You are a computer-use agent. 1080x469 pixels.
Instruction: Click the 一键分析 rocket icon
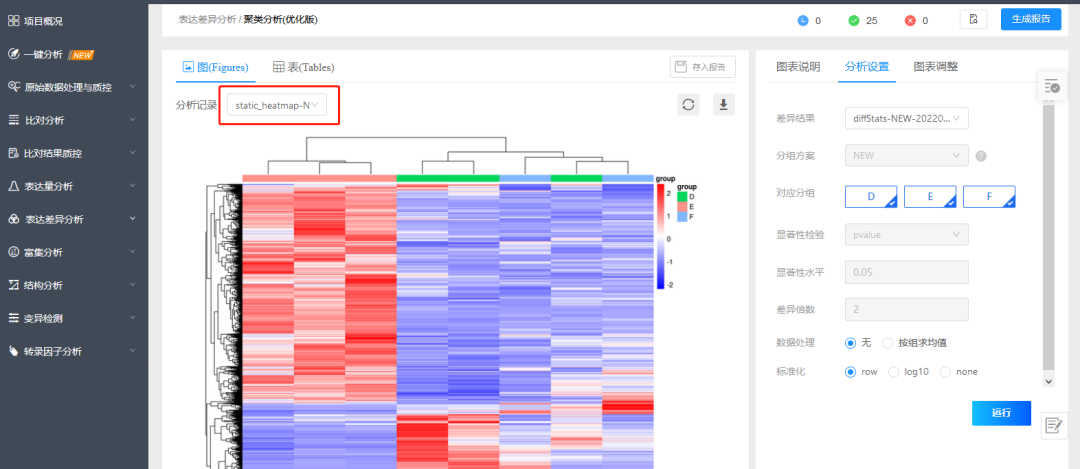[x=13, y=54]
